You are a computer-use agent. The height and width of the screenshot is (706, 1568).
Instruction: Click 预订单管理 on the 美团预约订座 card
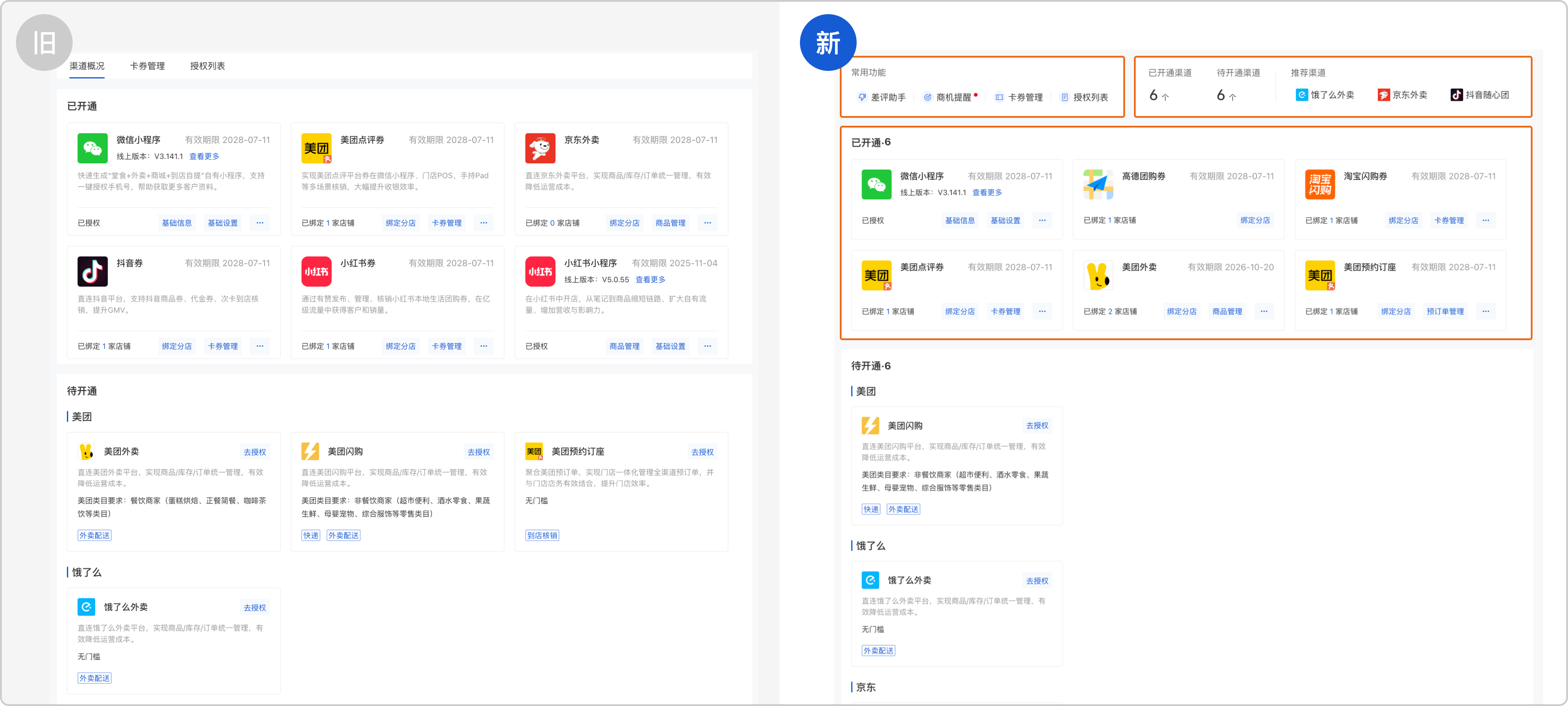(1445, 312)
